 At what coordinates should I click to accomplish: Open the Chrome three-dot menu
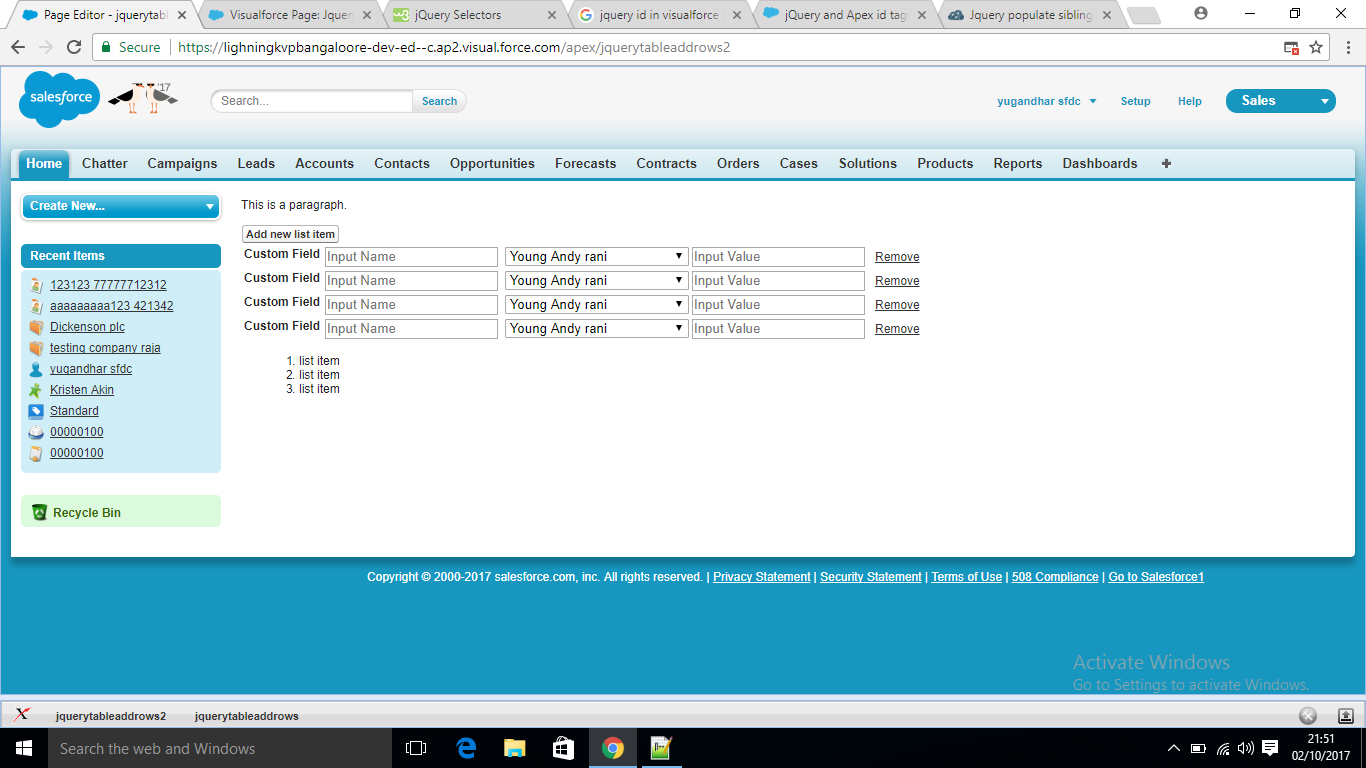click(1347, 47)
